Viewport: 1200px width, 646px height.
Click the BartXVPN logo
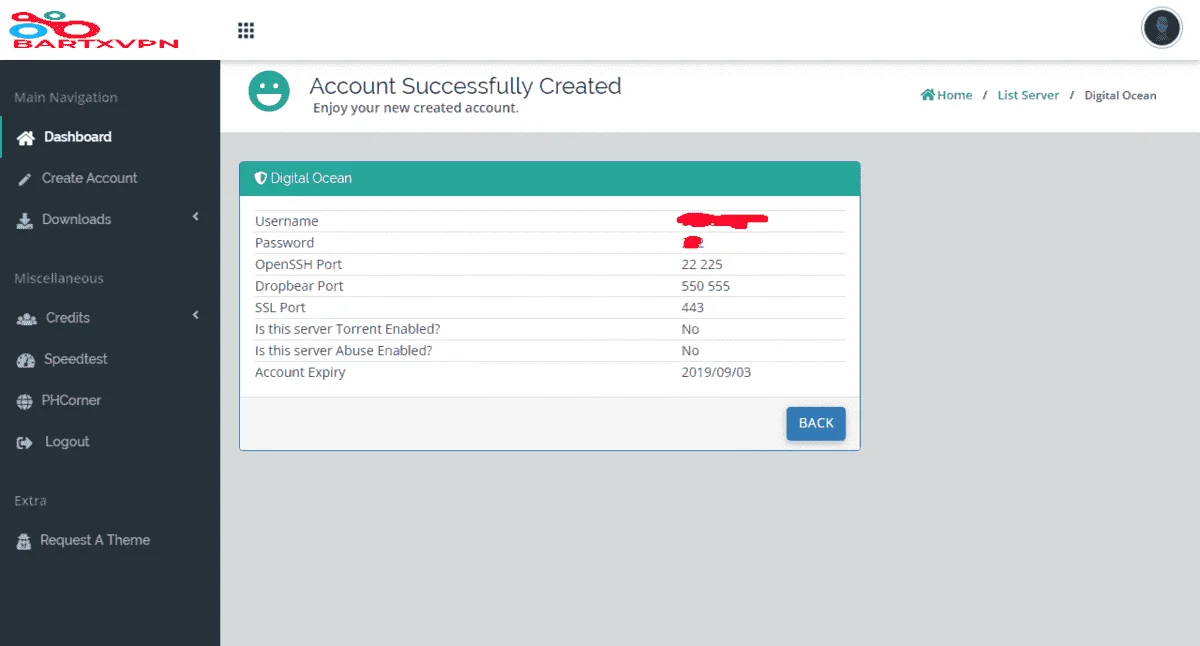pyautogui.click(x=94, y=30)
